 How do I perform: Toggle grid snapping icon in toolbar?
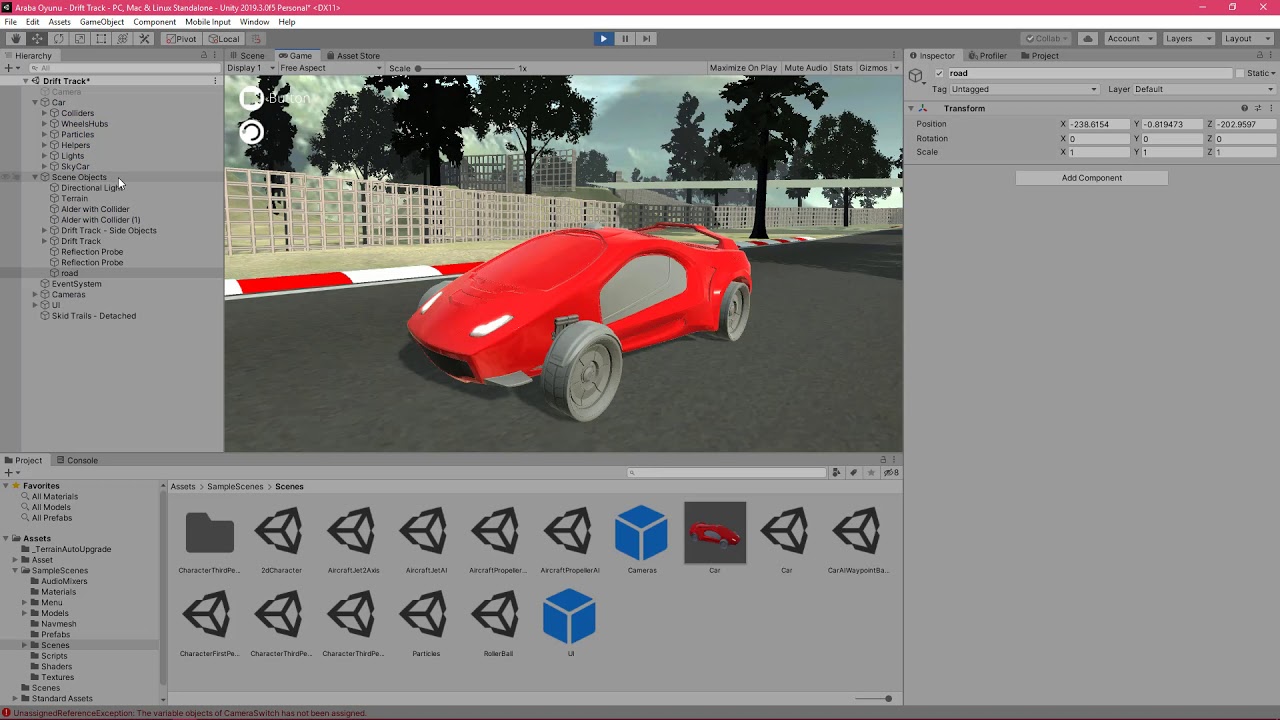pos(256,39)
